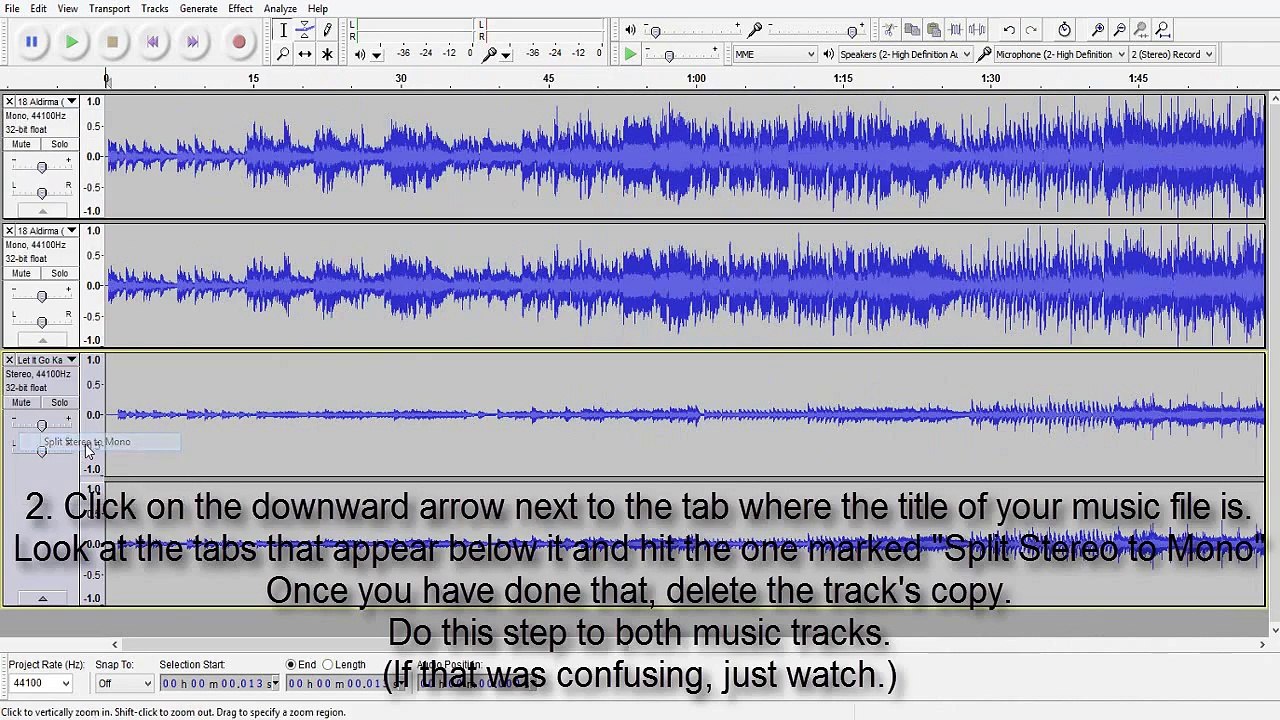Skip to start of project
This screenshot has height=720, width=1280.
click(152, 42)
